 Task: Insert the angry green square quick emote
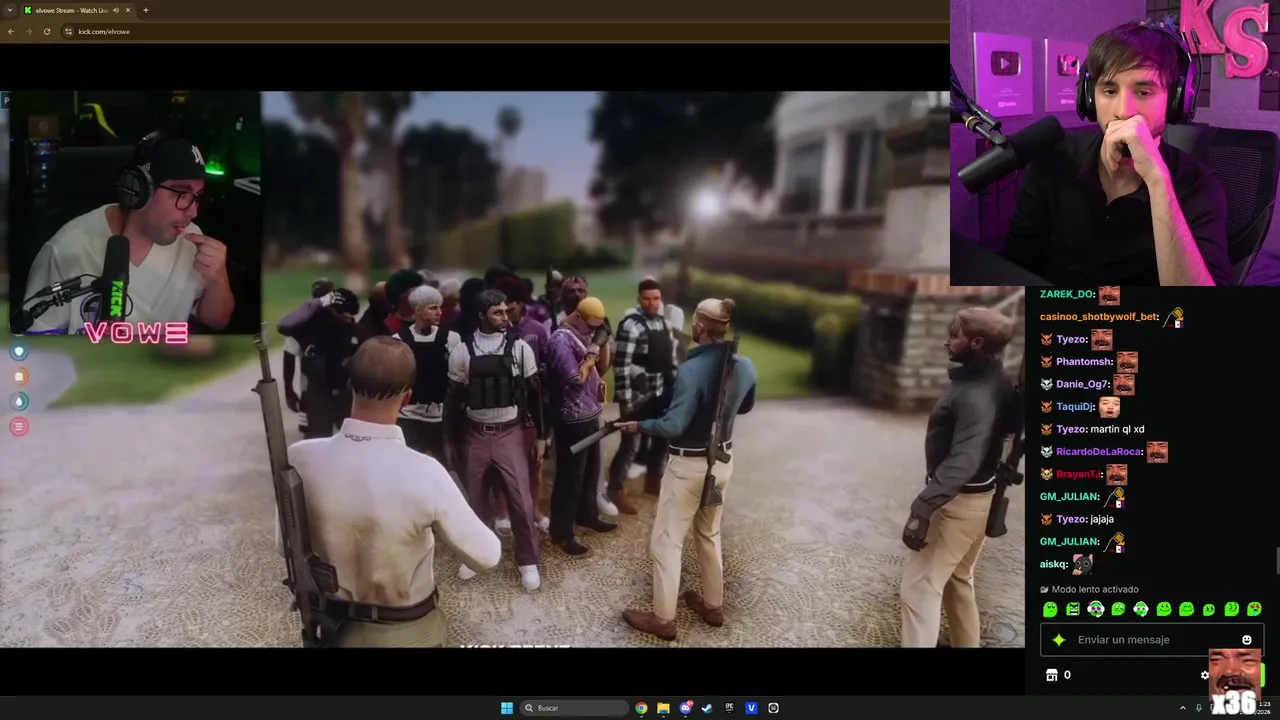click(x=1073, y=609)
